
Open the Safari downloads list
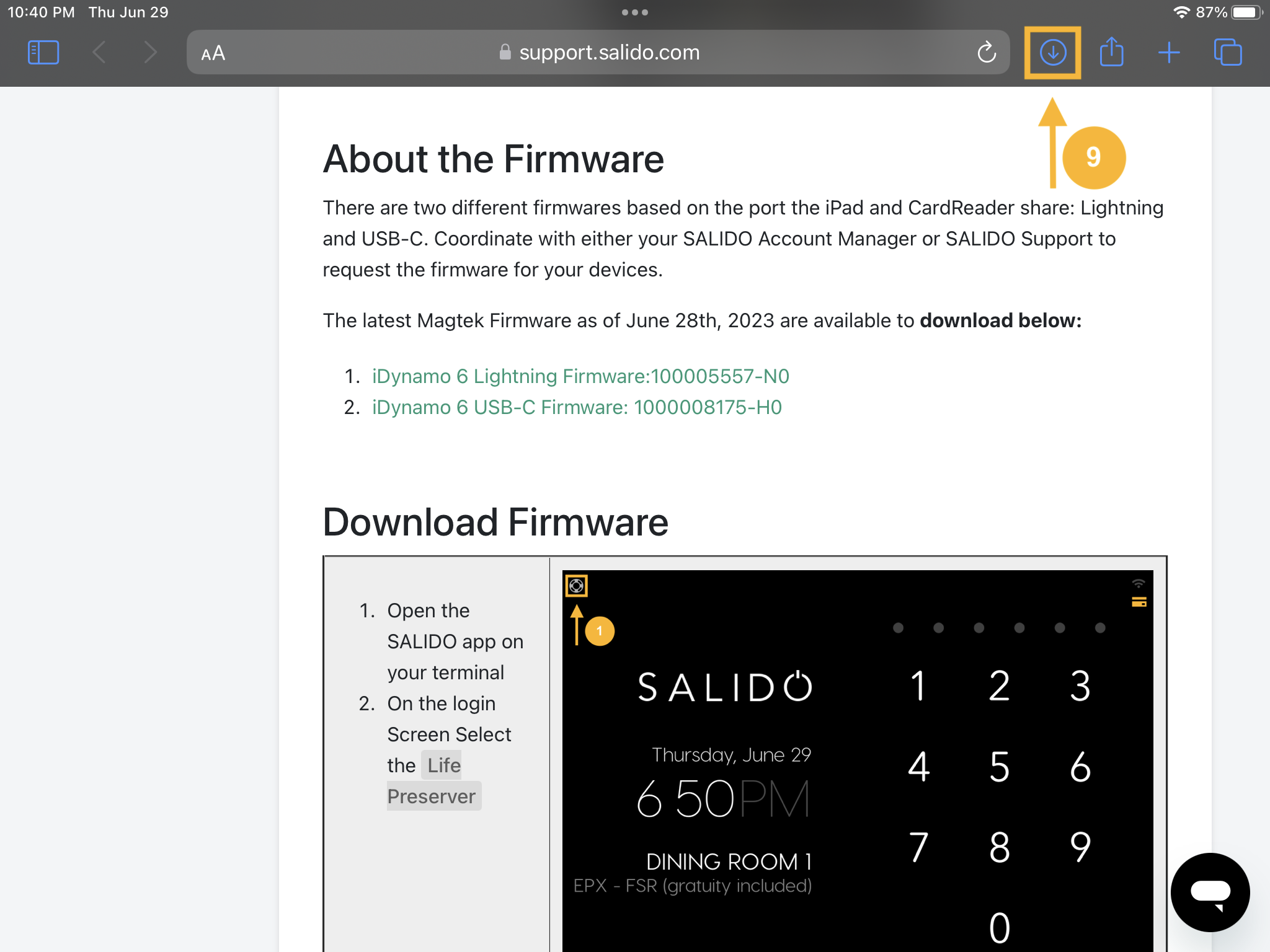pyautogui.click(x=1052, y=53)
